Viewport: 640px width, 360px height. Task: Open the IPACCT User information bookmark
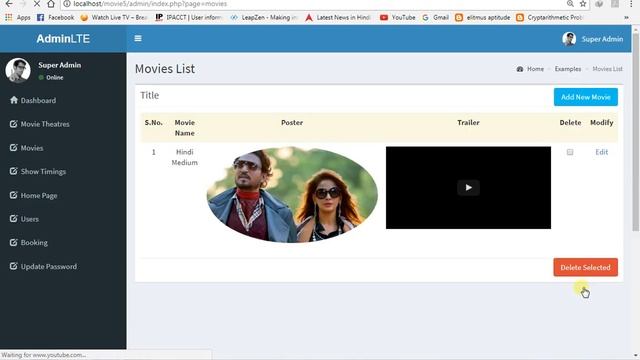coord(189,18)
